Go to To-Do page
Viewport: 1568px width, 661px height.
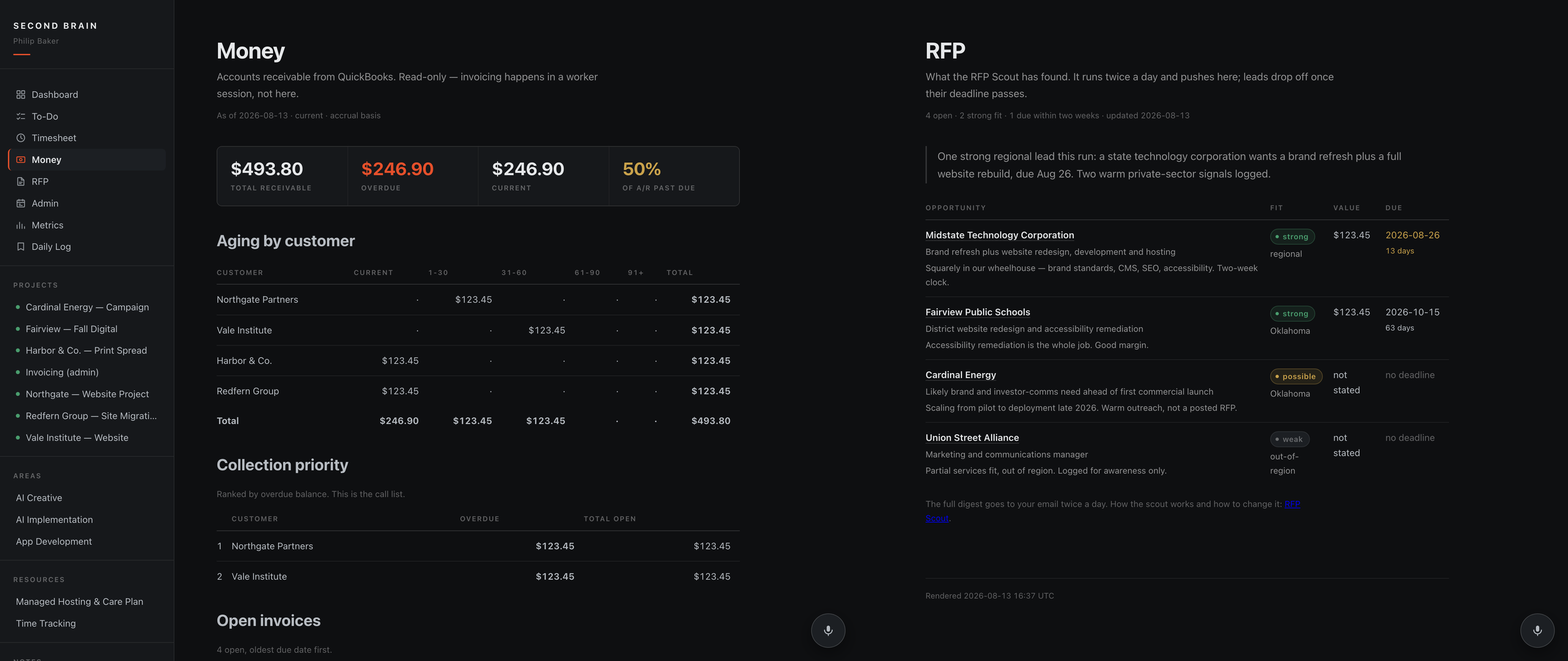coord(87,116)
